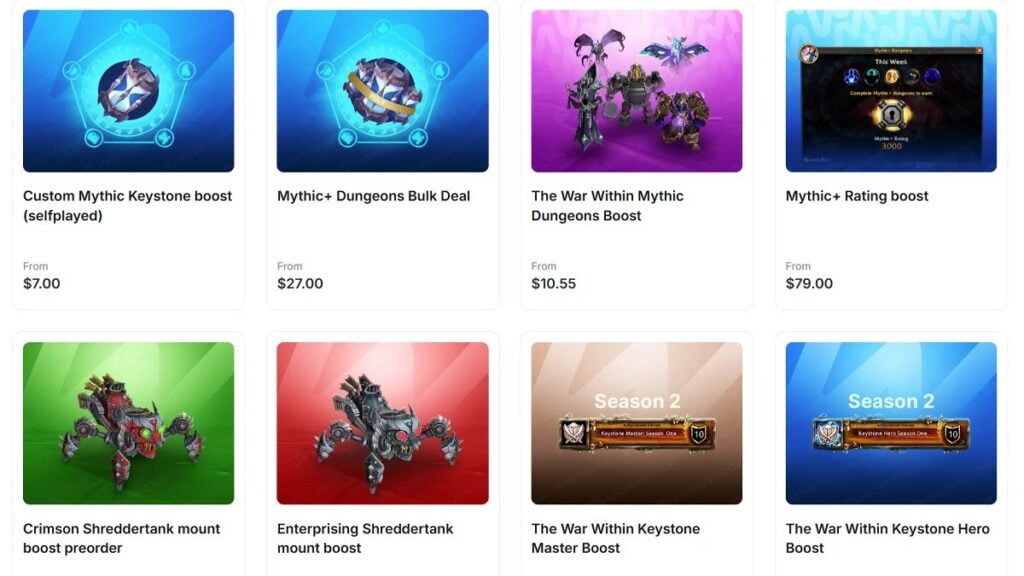The image size is (1024, 576).
Task: Click the War Within Mythic Dungeons Boost title
Action: [607, 206]
